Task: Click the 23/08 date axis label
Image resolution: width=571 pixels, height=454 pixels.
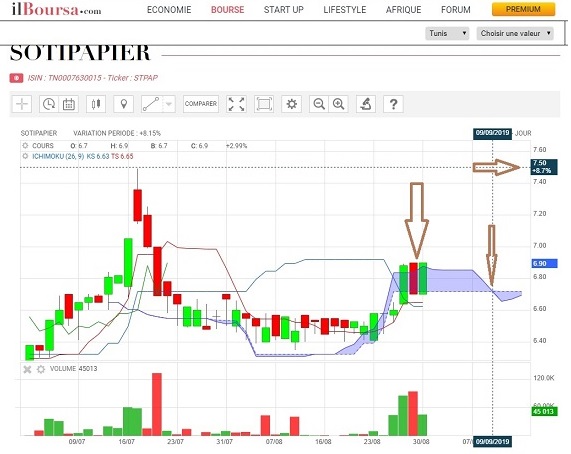Action: (x=372, y=442)
